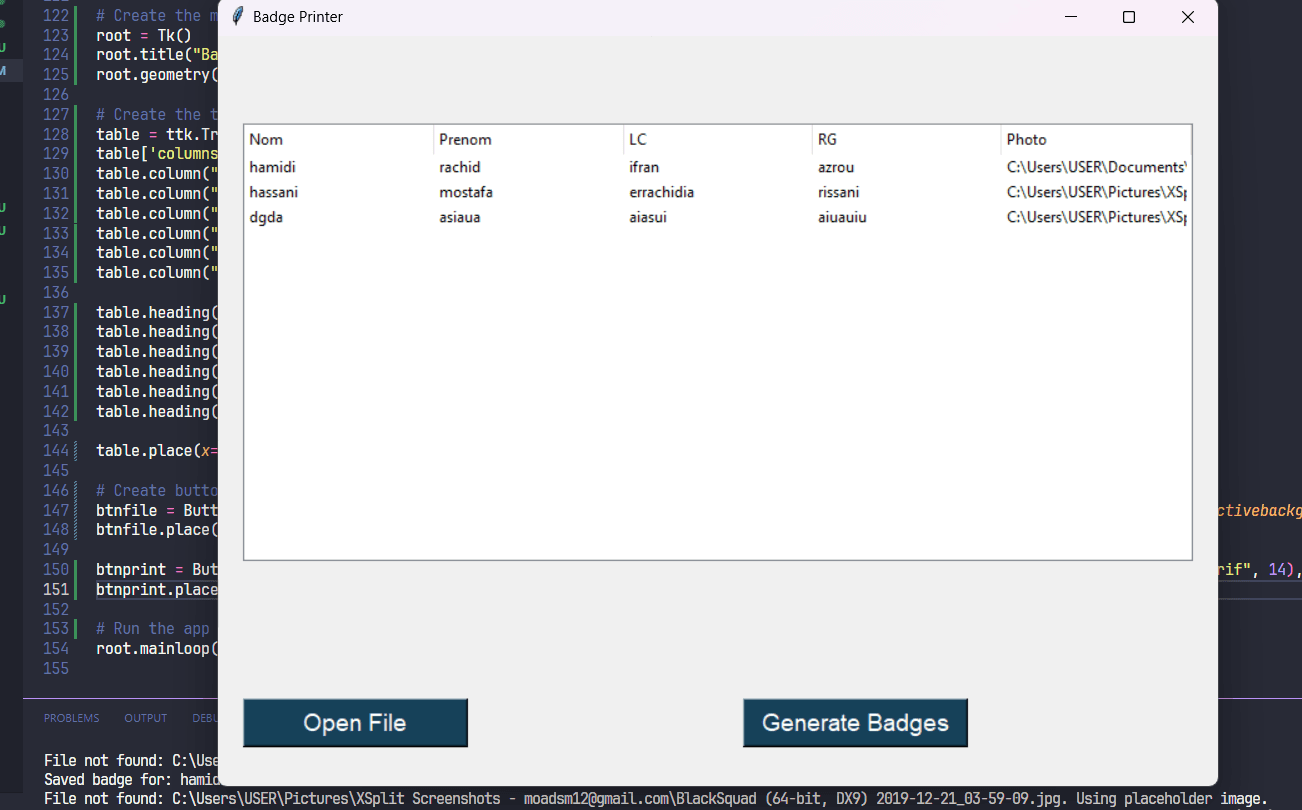Click line number 151 in the editor

click(55, 589)
